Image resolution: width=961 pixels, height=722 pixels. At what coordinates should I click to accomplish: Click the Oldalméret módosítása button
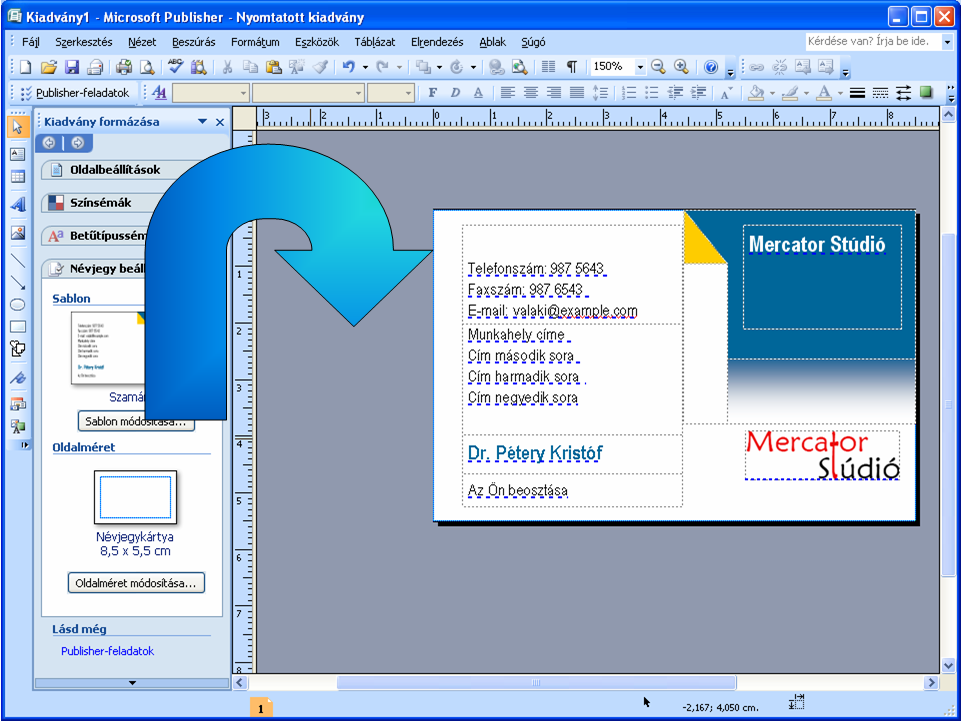[136, 583]
